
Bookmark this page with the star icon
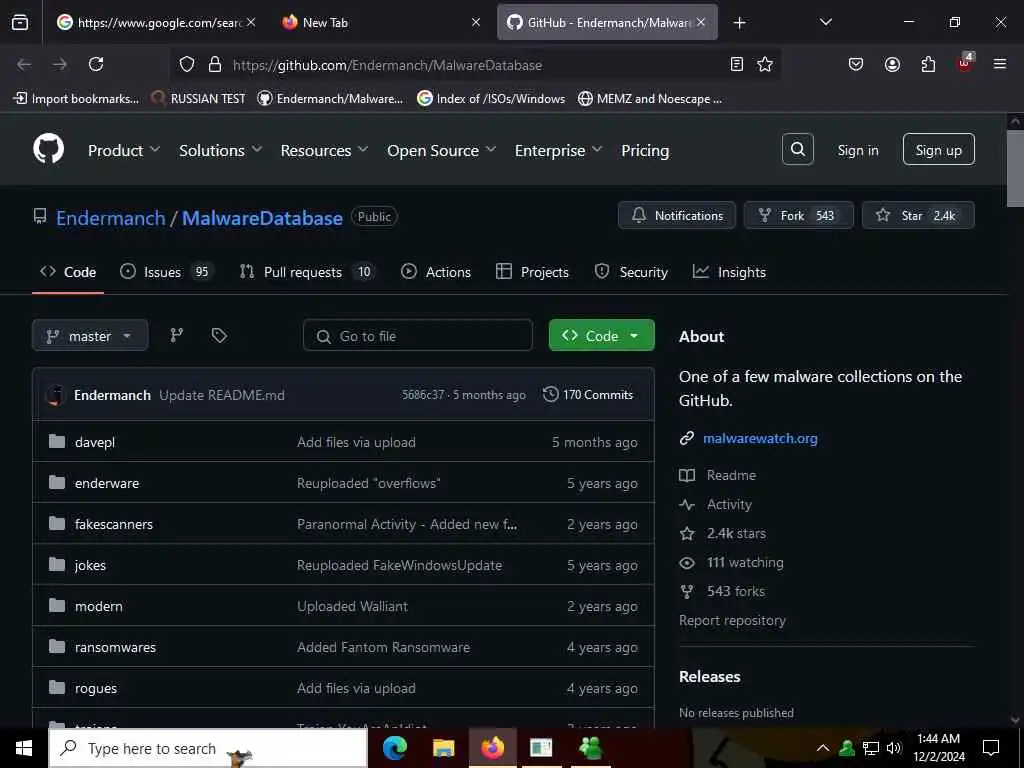pos(765,64)
